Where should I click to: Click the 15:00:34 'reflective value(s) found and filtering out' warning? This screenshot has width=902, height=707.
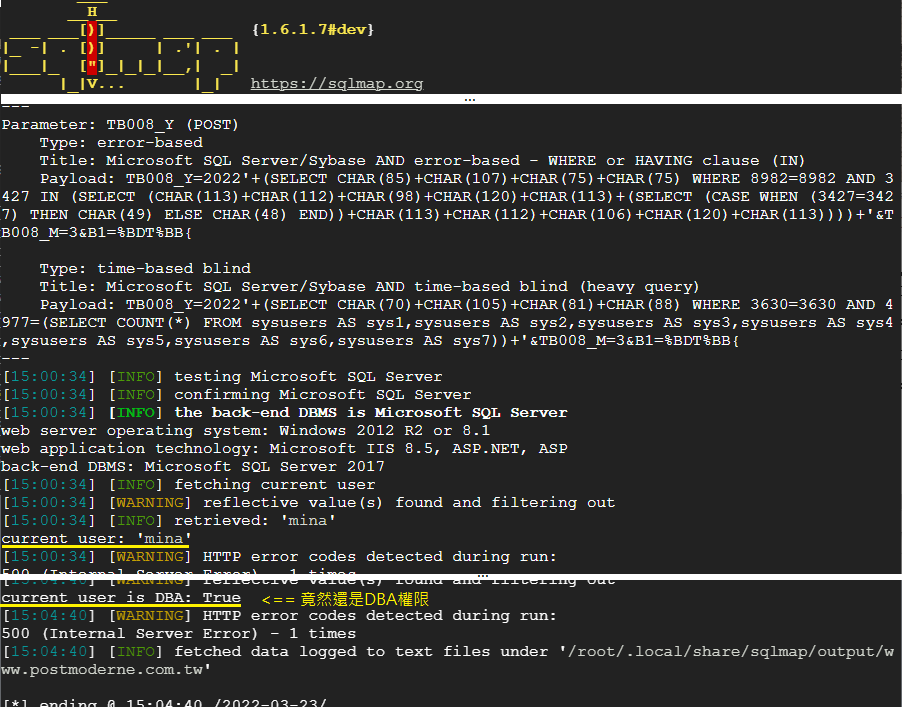309,502
